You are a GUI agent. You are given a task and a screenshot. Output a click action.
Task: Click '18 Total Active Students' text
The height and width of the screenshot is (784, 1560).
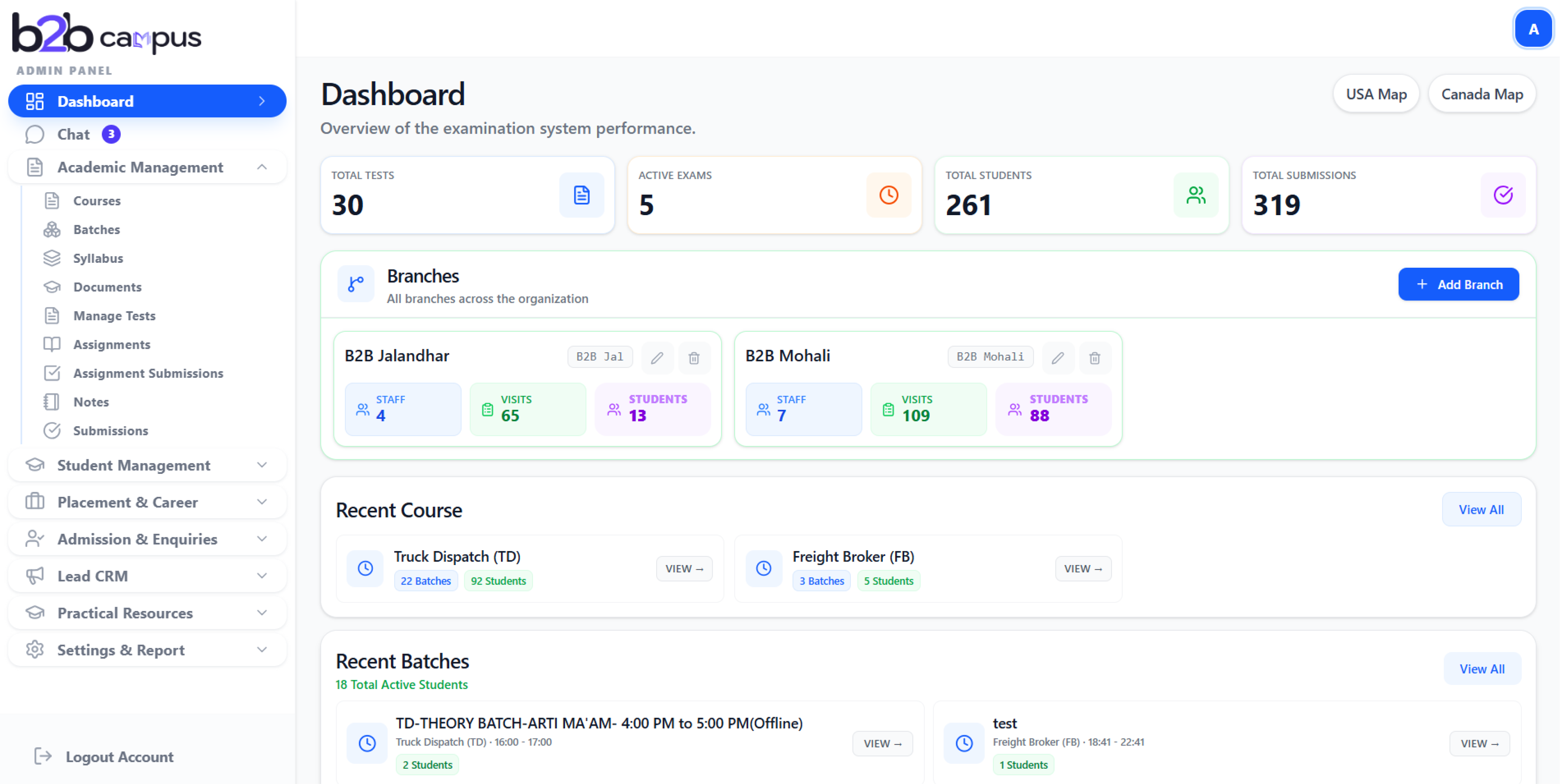point(401,684)
